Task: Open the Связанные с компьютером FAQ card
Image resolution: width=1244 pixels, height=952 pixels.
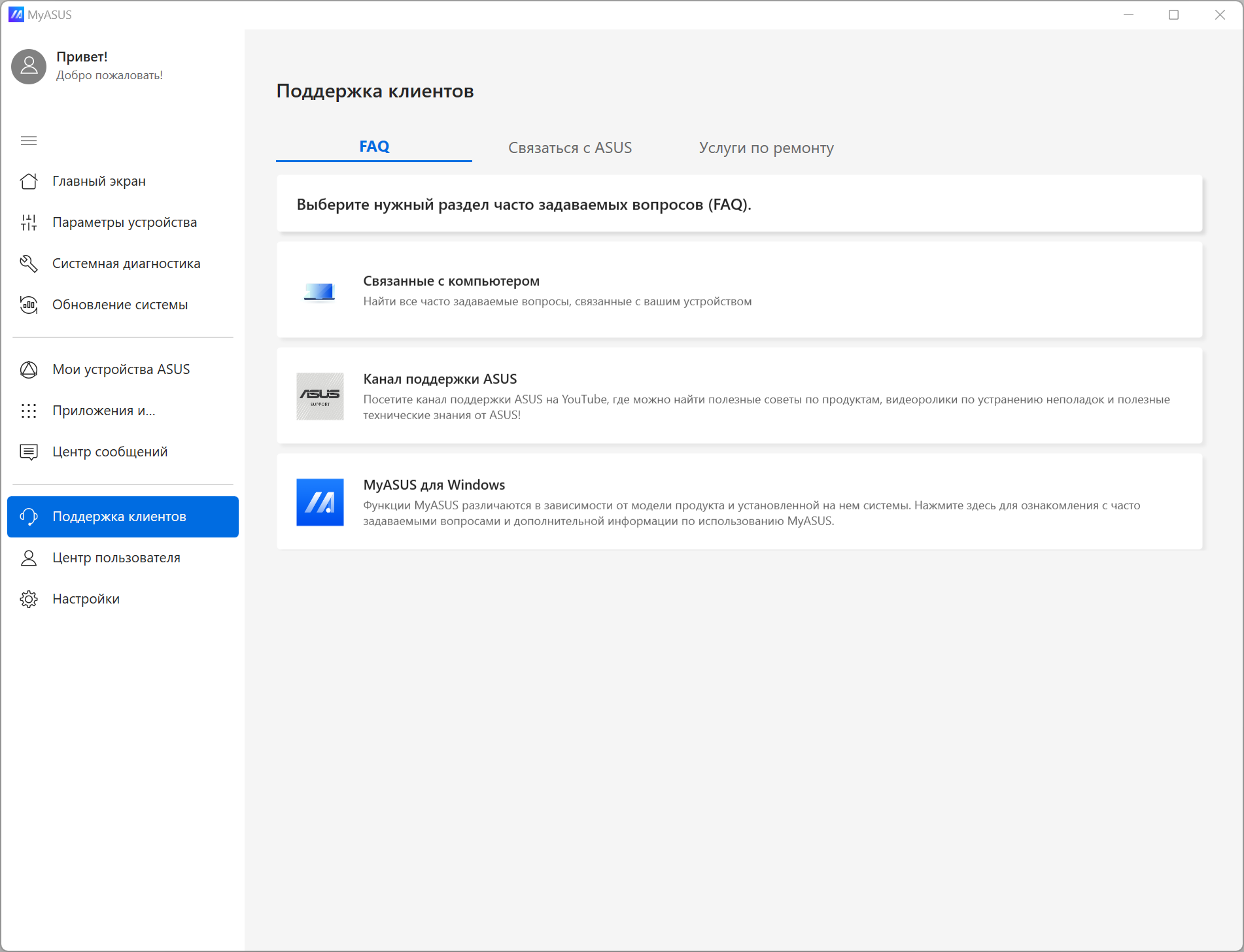Action: point(740,290)
